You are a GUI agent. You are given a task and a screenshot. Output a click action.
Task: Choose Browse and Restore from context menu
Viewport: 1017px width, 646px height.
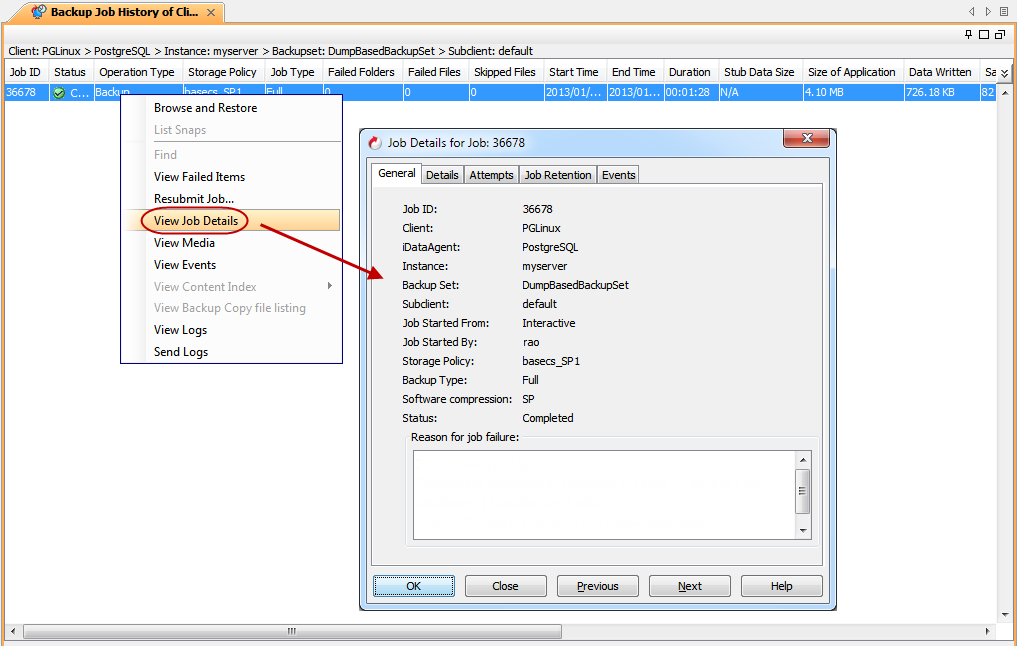tap(205, 108)
